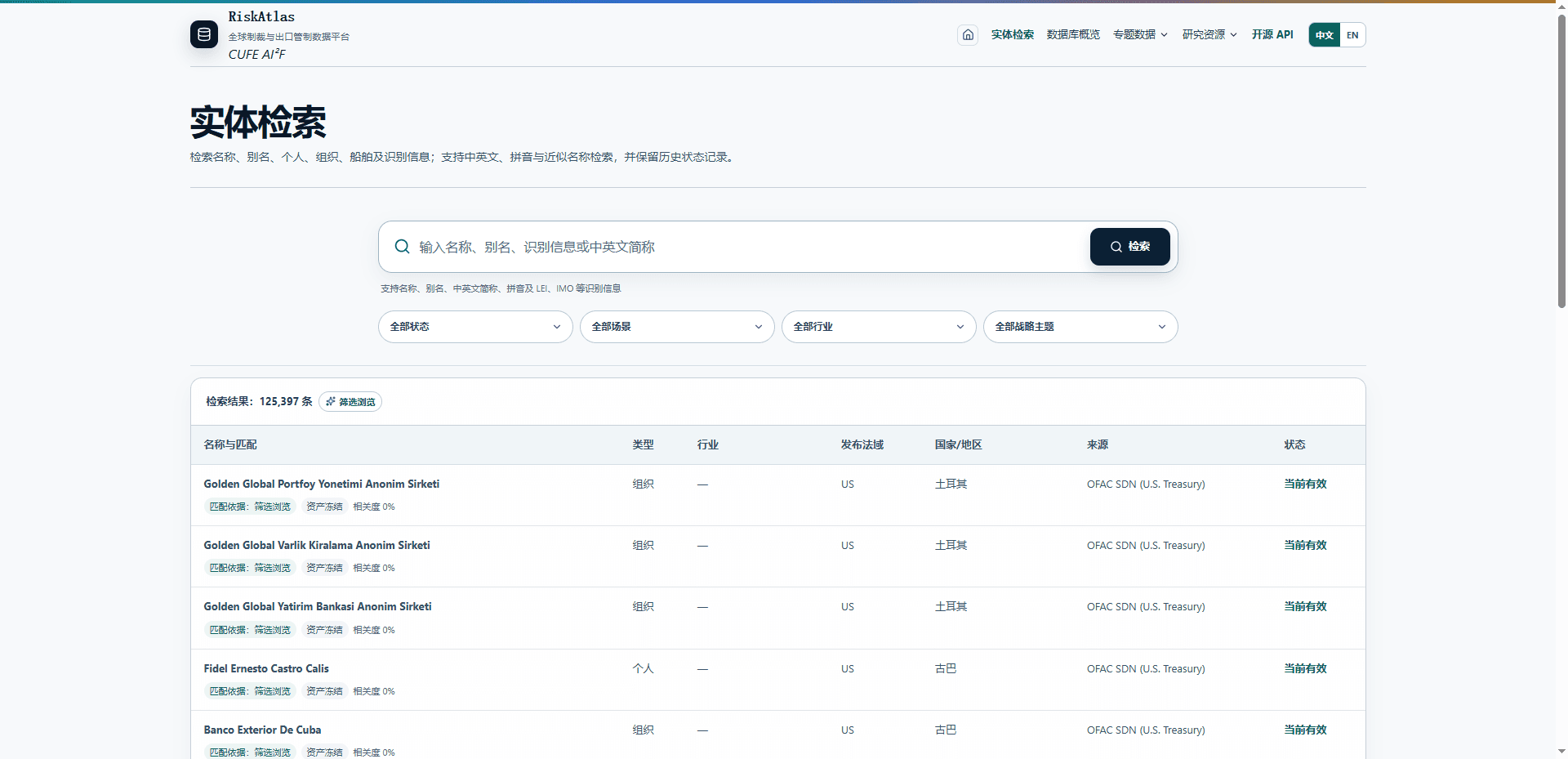Click 来源 column header
This screenshot has height=759, width=1568.
(1098, 444)
